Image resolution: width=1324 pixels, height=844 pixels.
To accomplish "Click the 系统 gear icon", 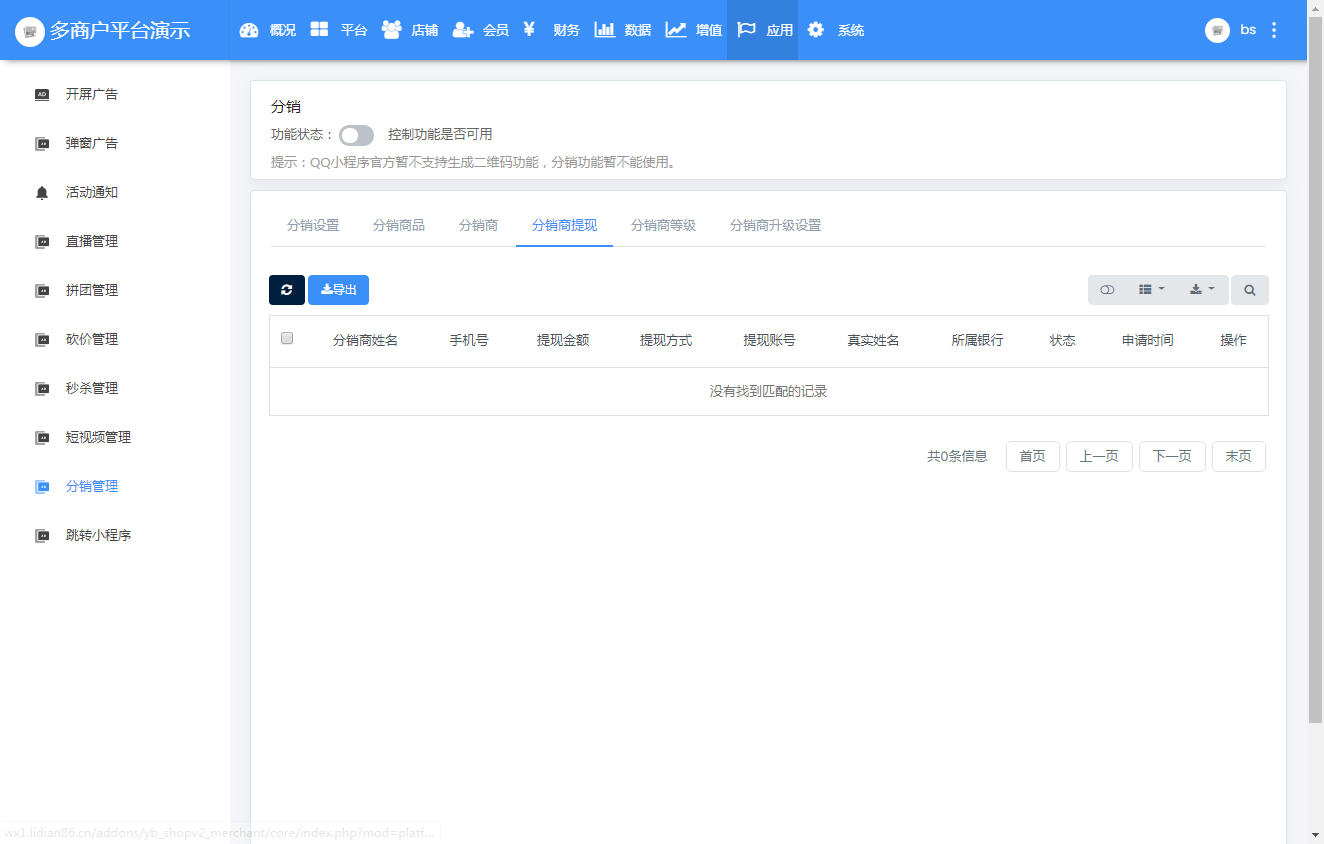I will coord(816,30).
